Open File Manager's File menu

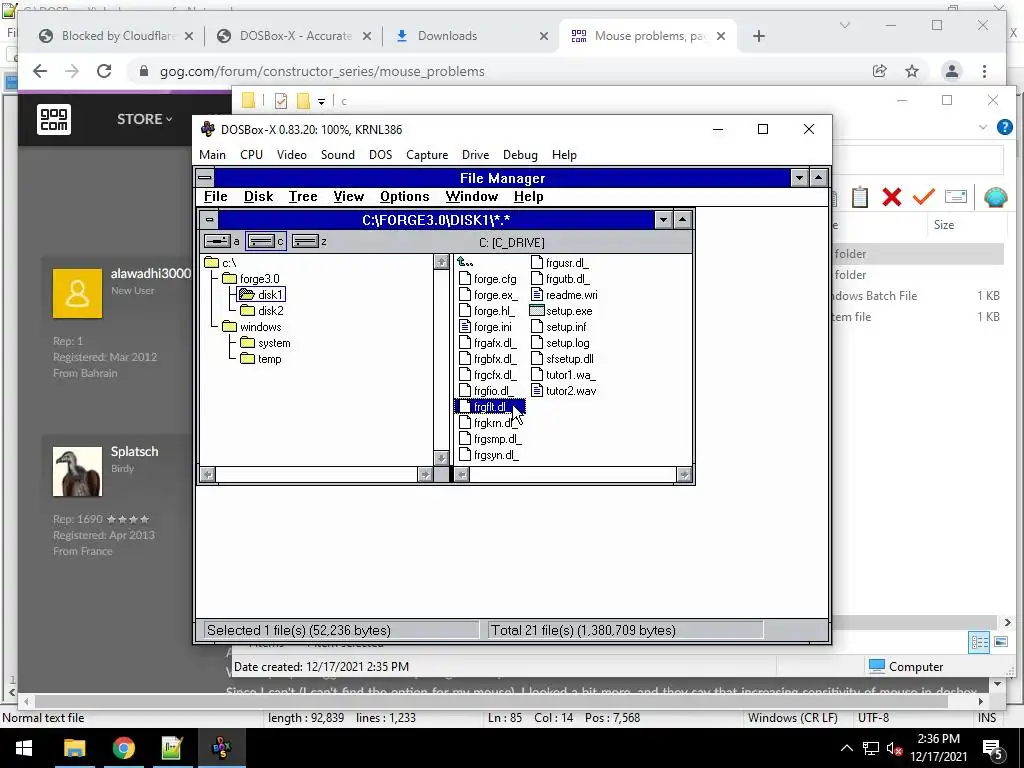coord(216,197)
